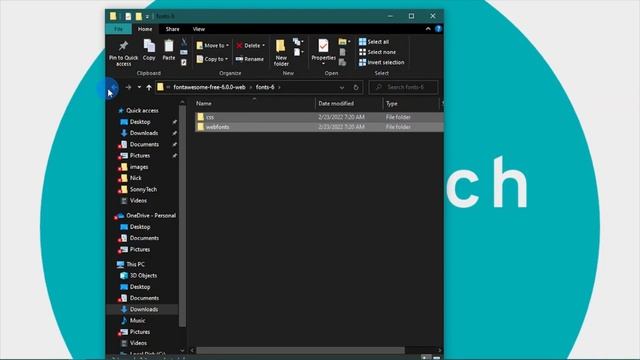Click the css folder icon

(200, 117)
